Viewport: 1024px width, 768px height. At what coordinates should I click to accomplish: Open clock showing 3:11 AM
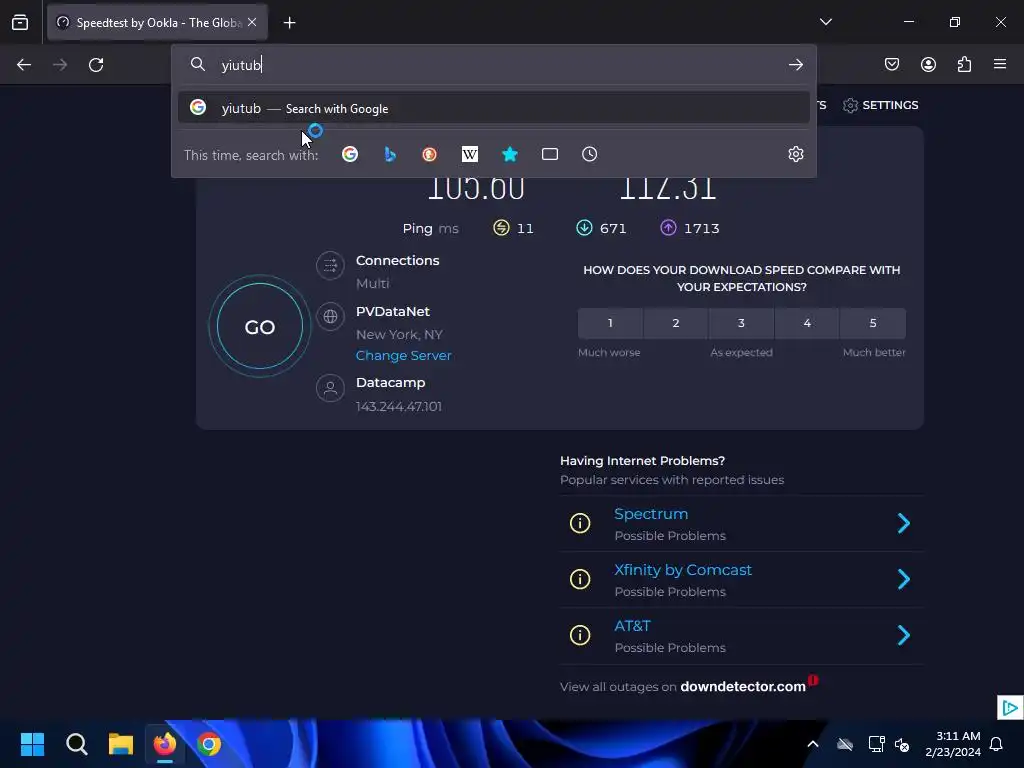953,744
